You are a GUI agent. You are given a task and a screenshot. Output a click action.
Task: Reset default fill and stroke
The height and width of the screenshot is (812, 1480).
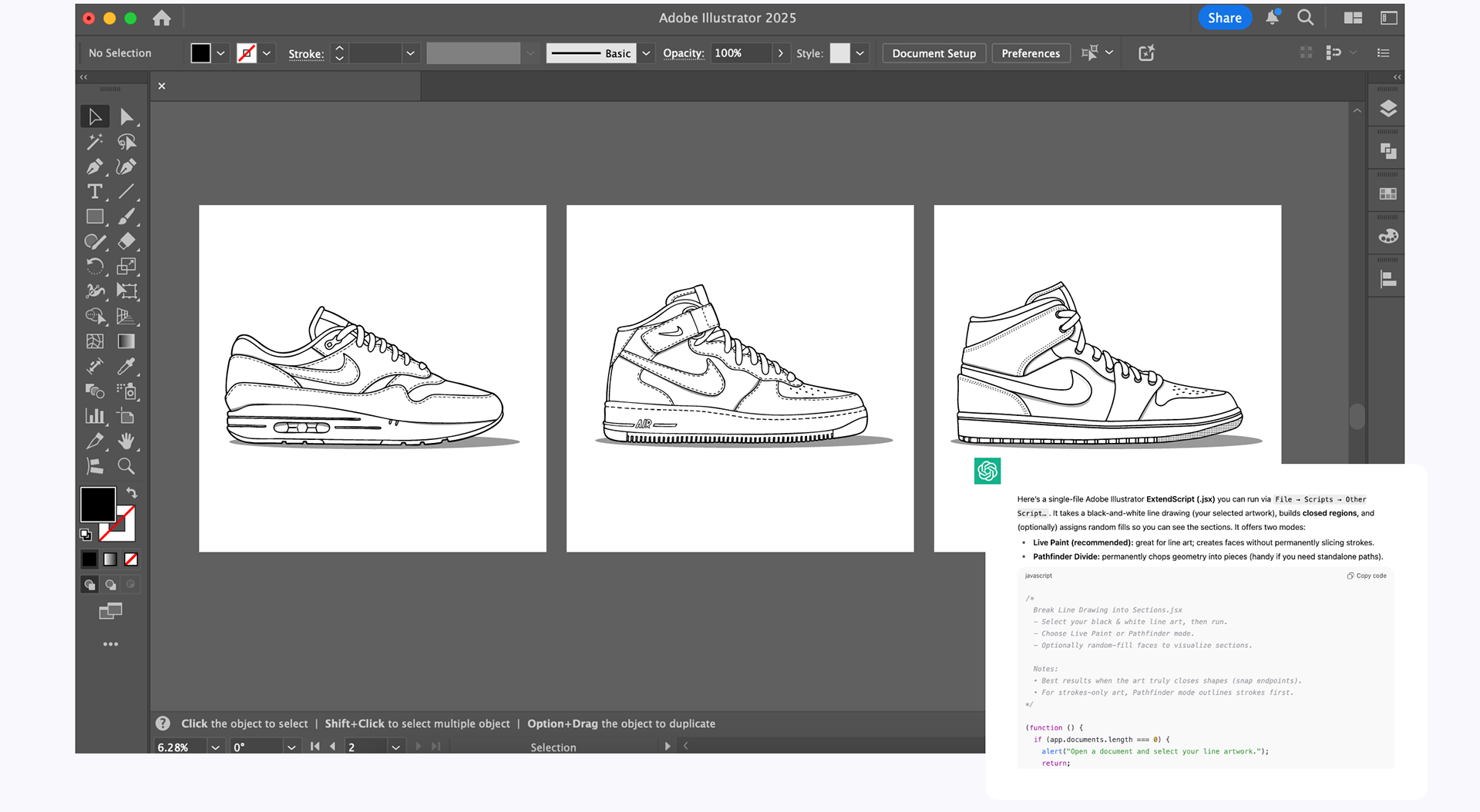[86, 534]
